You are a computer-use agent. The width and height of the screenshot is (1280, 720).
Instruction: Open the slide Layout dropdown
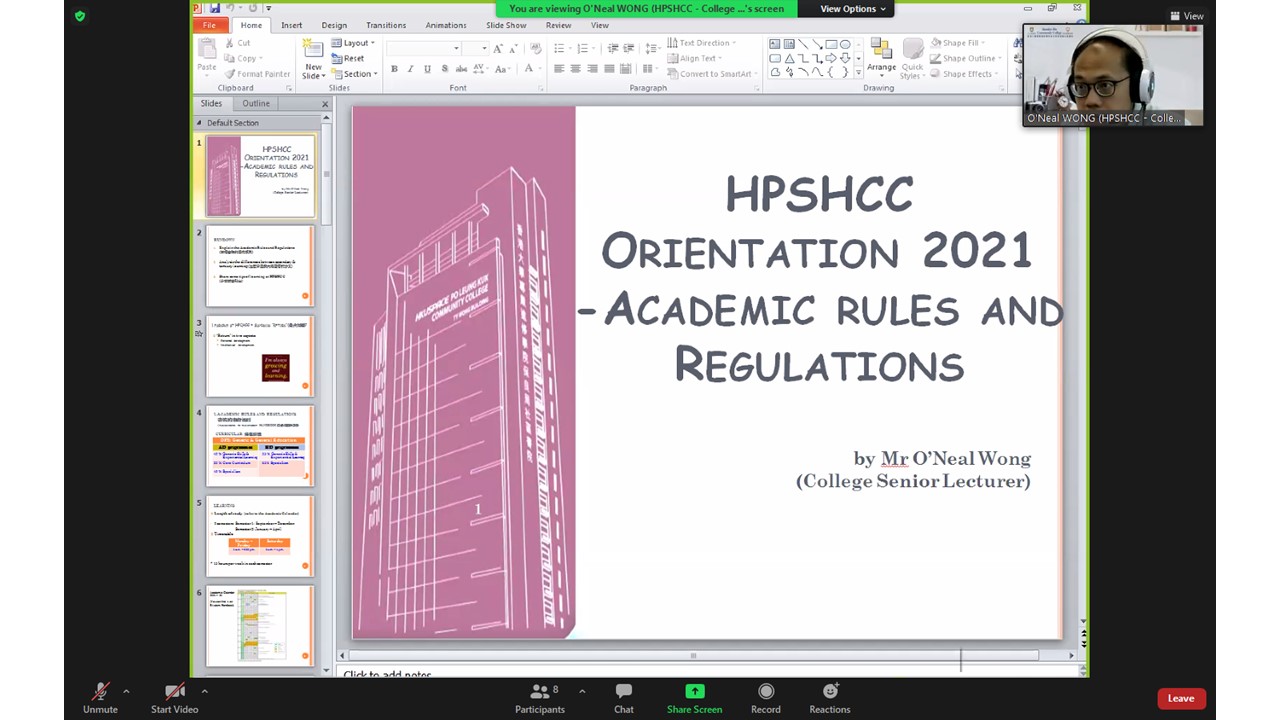(357, 43)
